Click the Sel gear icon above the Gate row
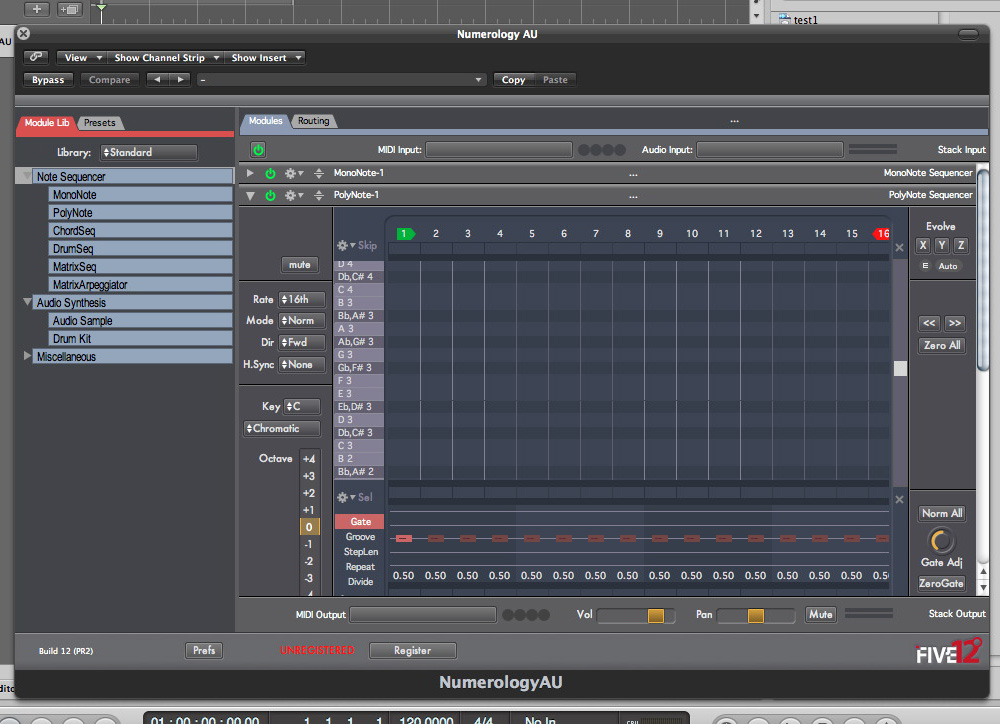 click(x=342, y=497)
